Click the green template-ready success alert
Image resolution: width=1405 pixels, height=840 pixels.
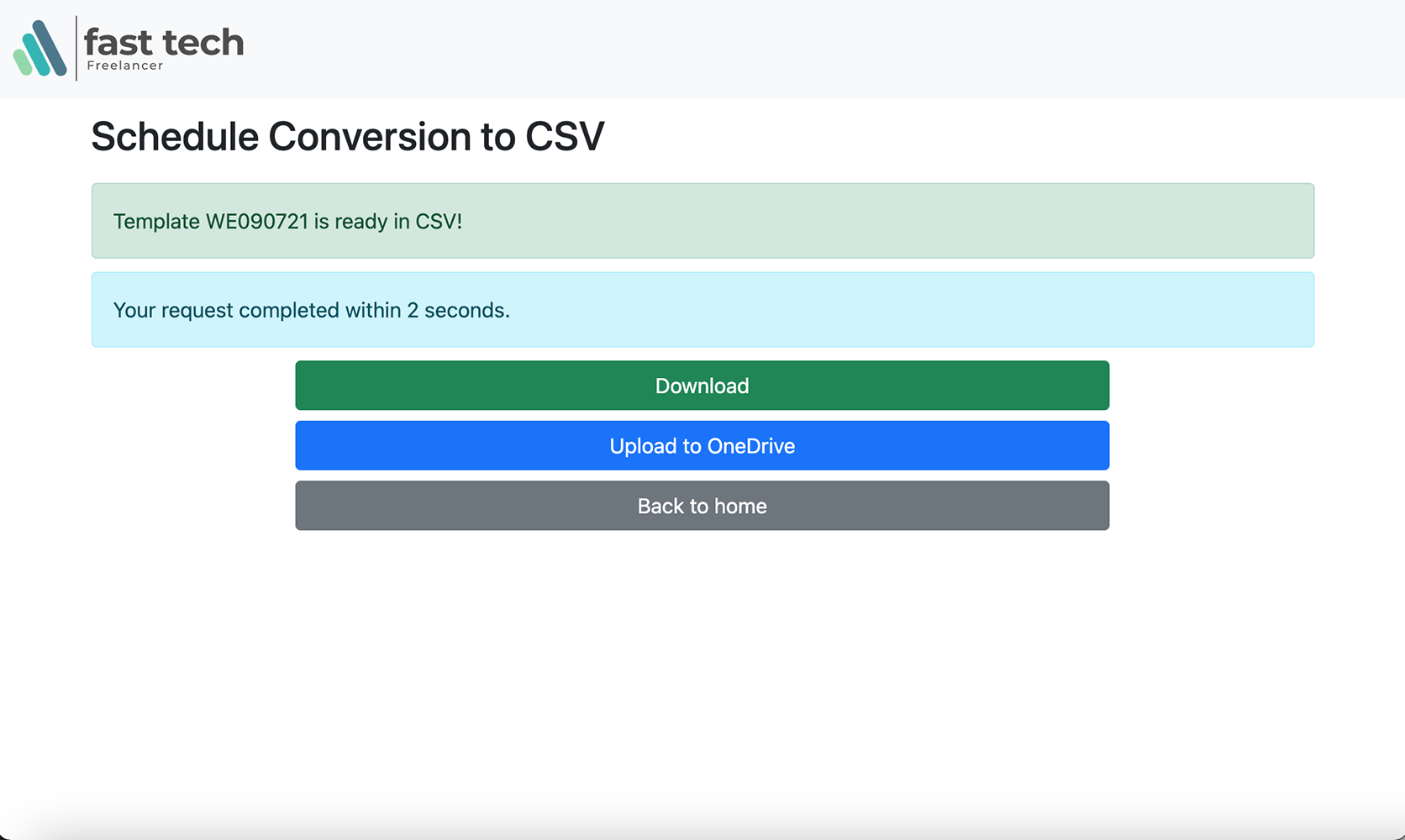pos(840,221)
